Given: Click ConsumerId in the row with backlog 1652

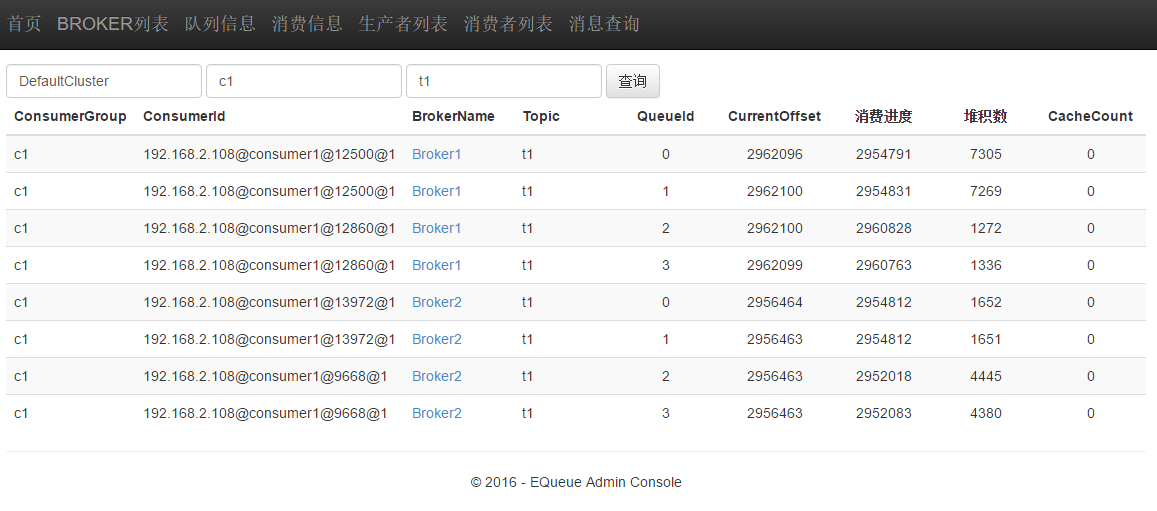Looking at the screenshot, I should point(269,302).
